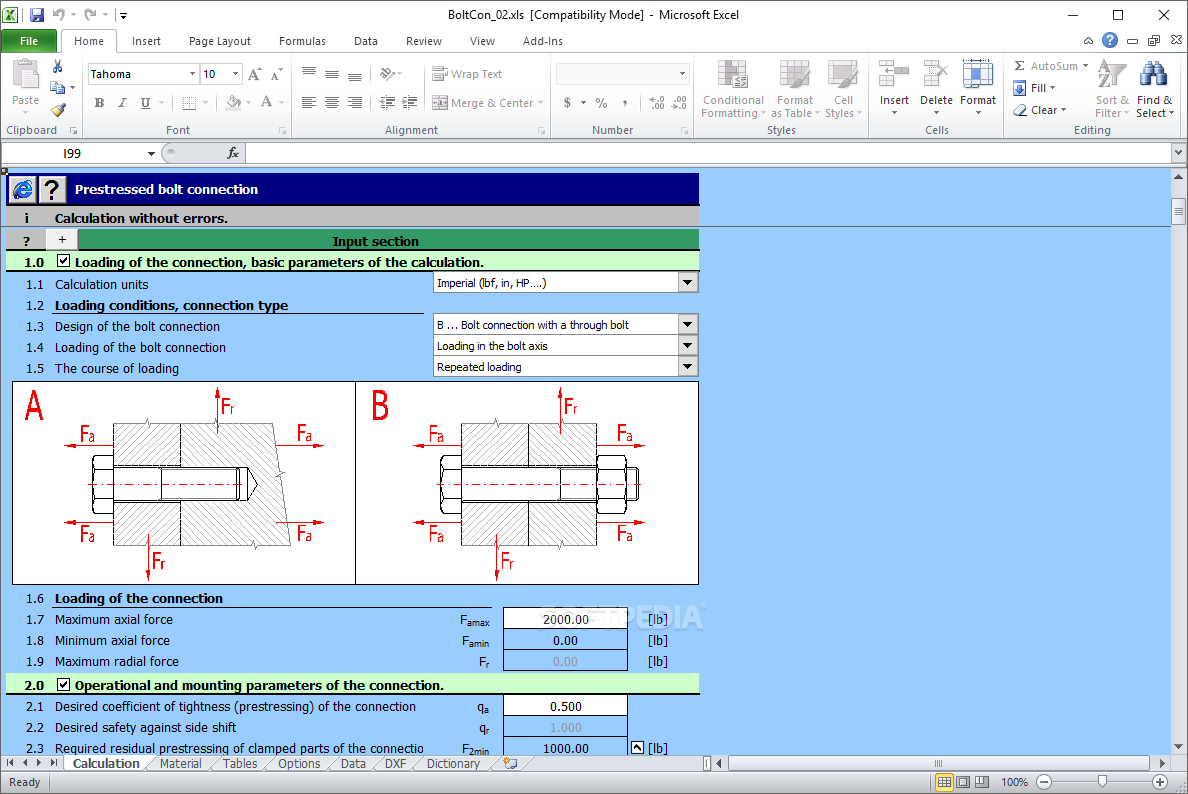
Task: Click the plus button beside Input section
Action: coord(62,240)
